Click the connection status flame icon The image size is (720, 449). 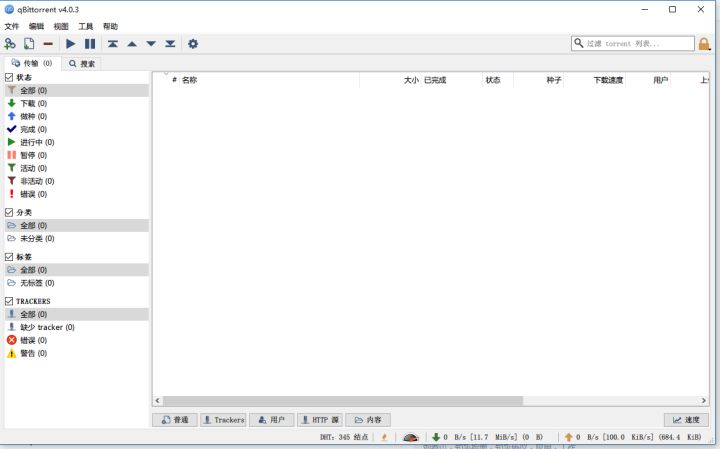click(x=384, y=437)
